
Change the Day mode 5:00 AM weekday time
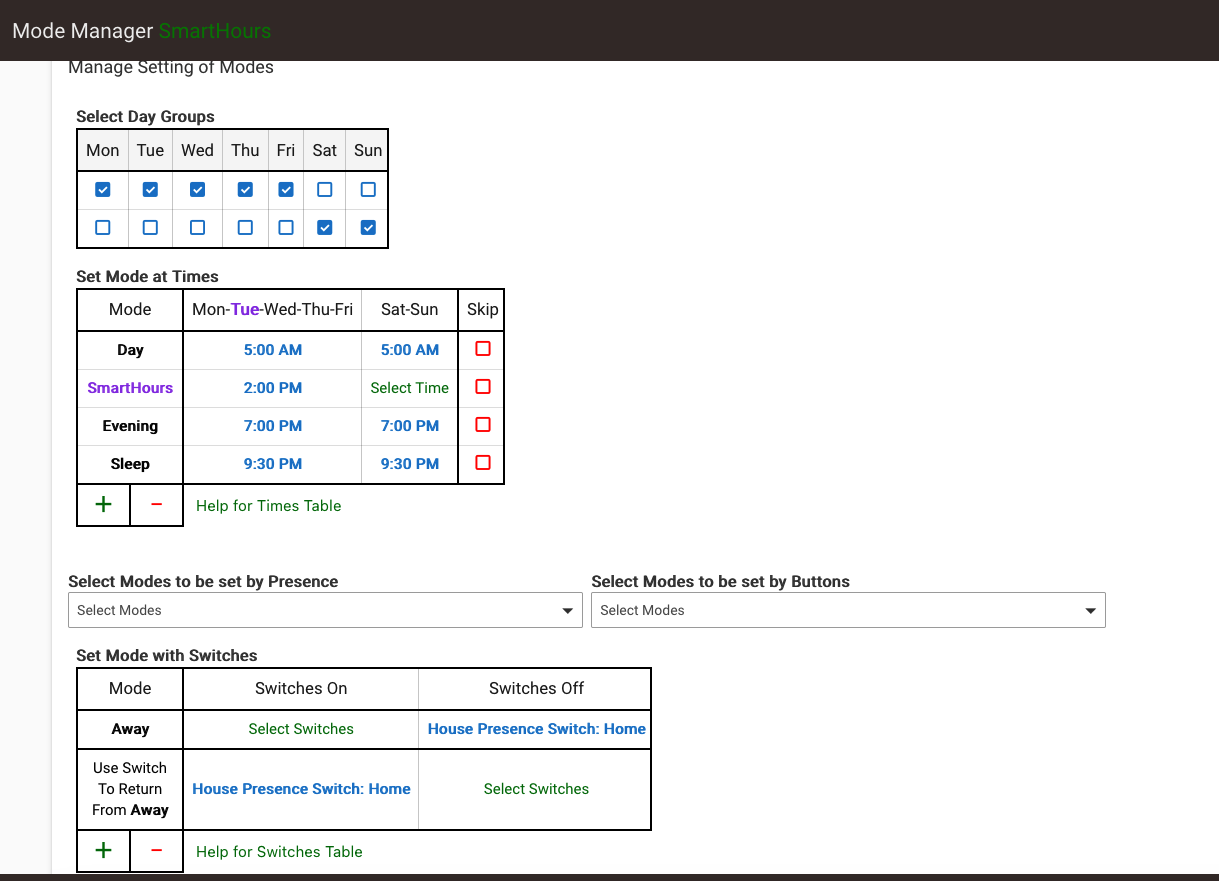click(x=273, y=350)
